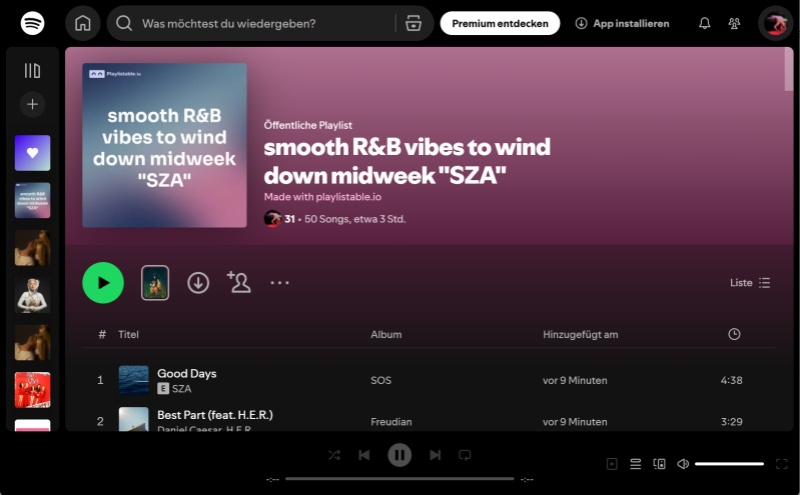Click the Premium entdecken button
Screen dimensions: 800x495
pos(500,23)
